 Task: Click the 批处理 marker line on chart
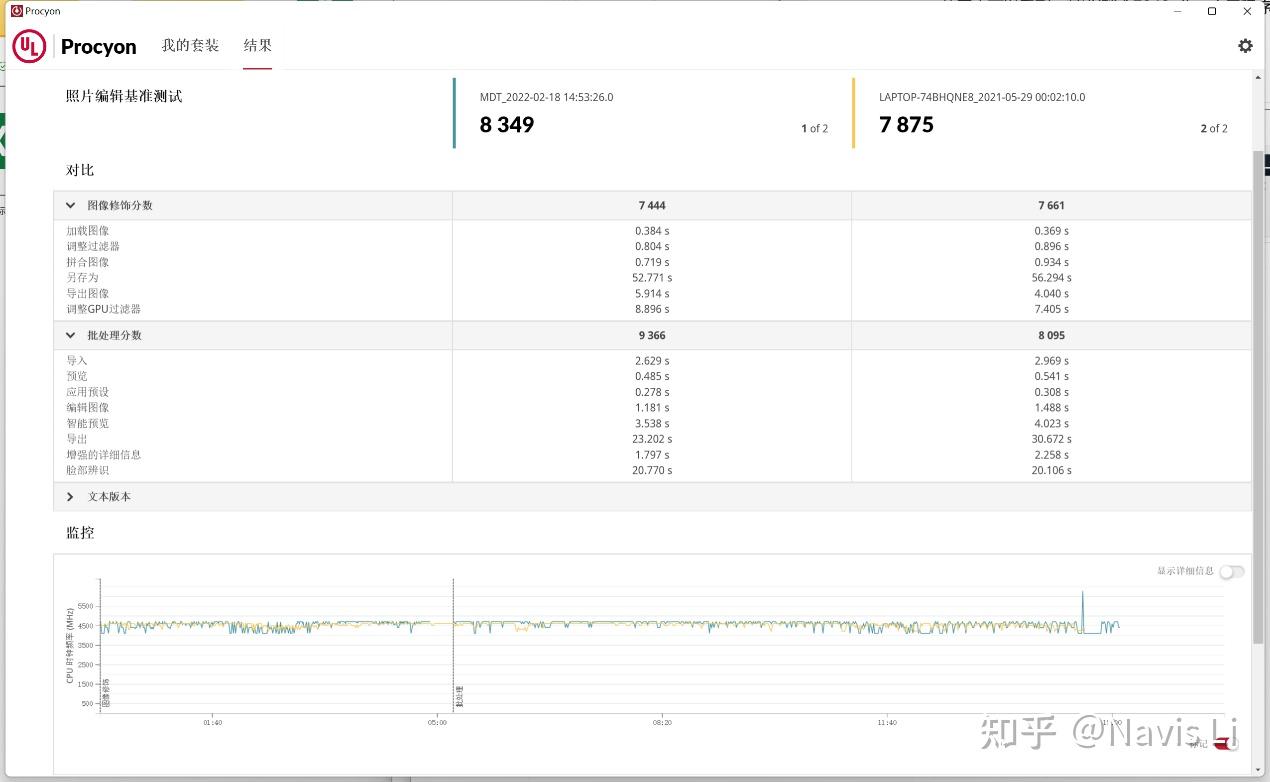pos(453,645)
